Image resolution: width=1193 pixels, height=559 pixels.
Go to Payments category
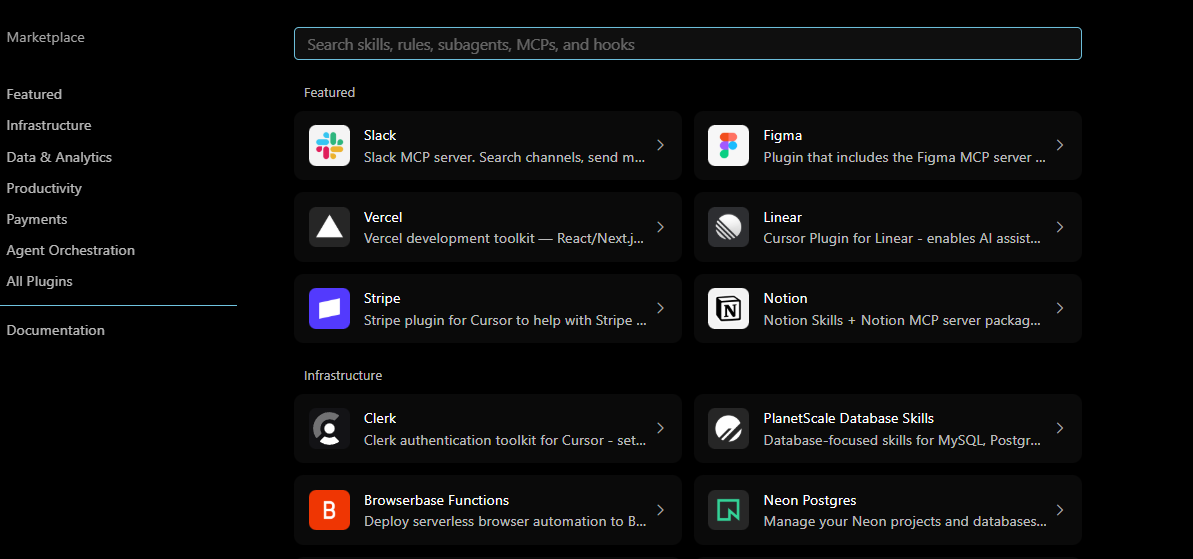(37, 219)
